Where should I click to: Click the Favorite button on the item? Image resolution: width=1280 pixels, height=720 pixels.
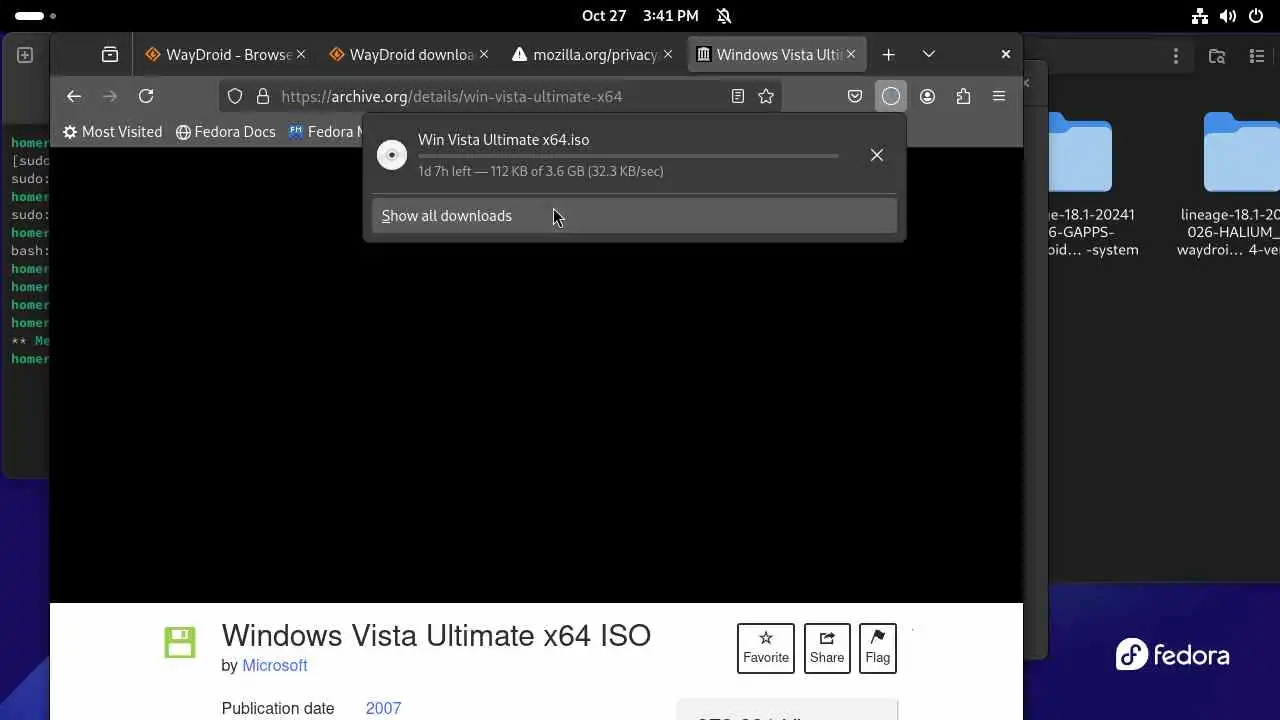tap(766, 648)
